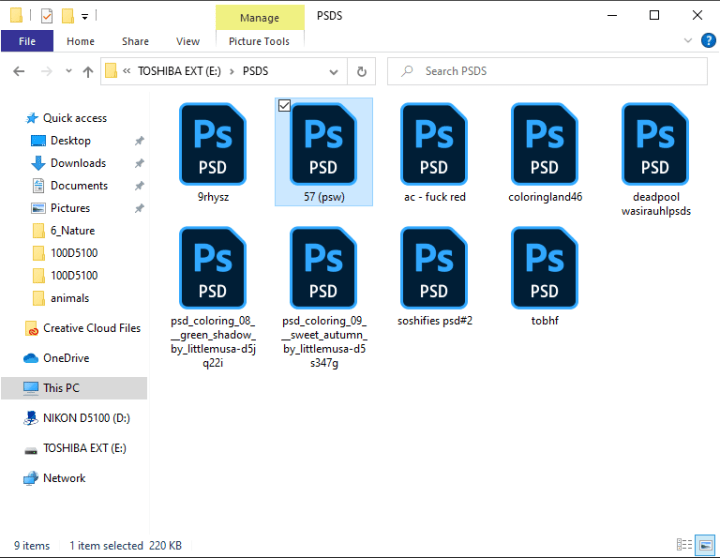This screenshot has height=558, width=720.
Task: Unpin Desktop using its pin icon
Action: (x=139, y=141)
